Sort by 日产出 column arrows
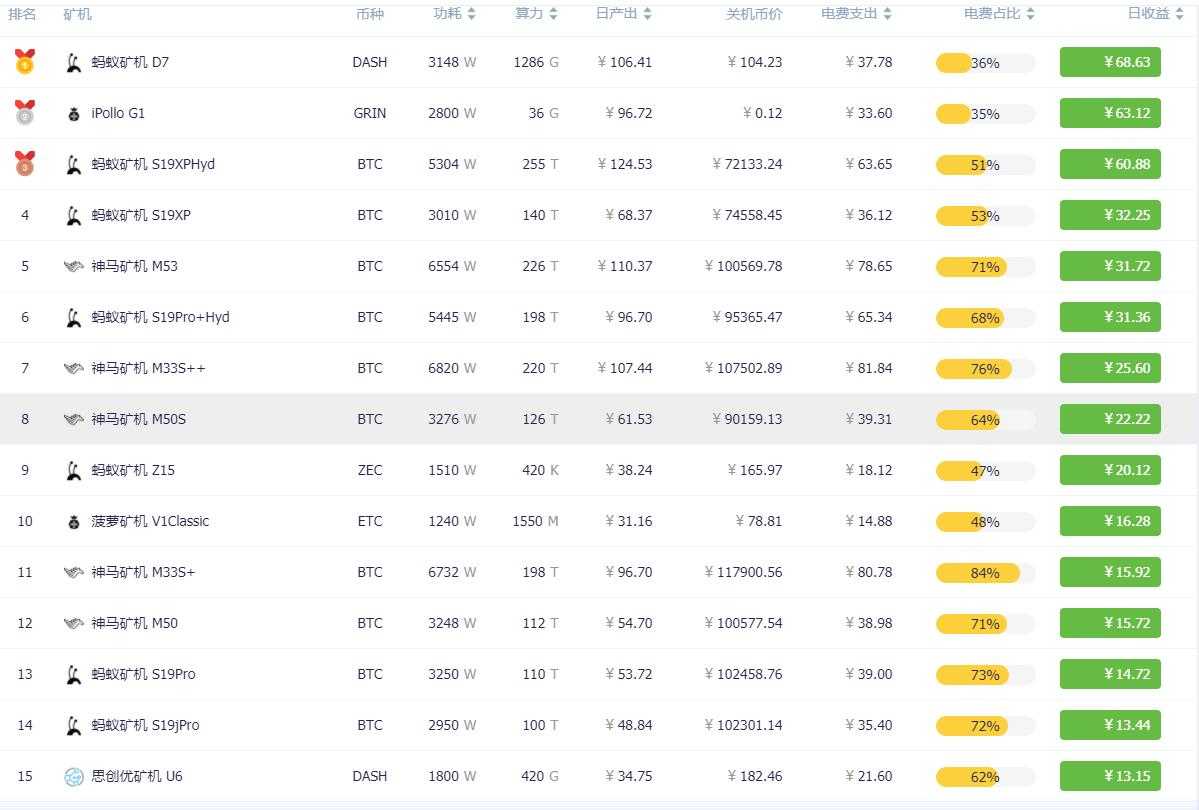Screen dimensions: 1199x810 647,14
